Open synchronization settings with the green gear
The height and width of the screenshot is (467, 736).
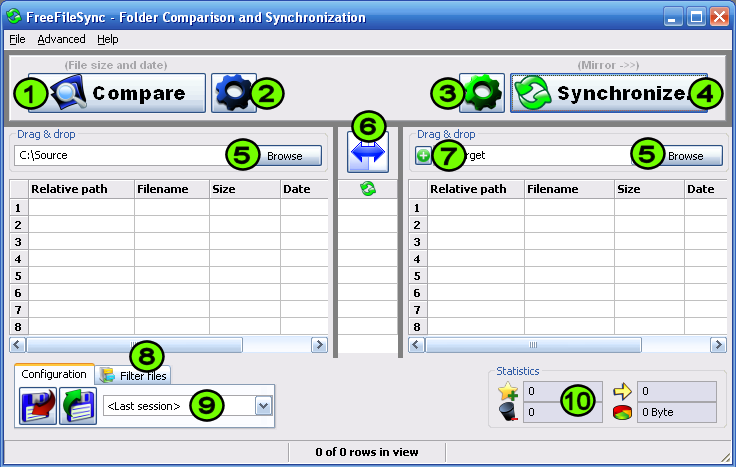coord(482,93)
